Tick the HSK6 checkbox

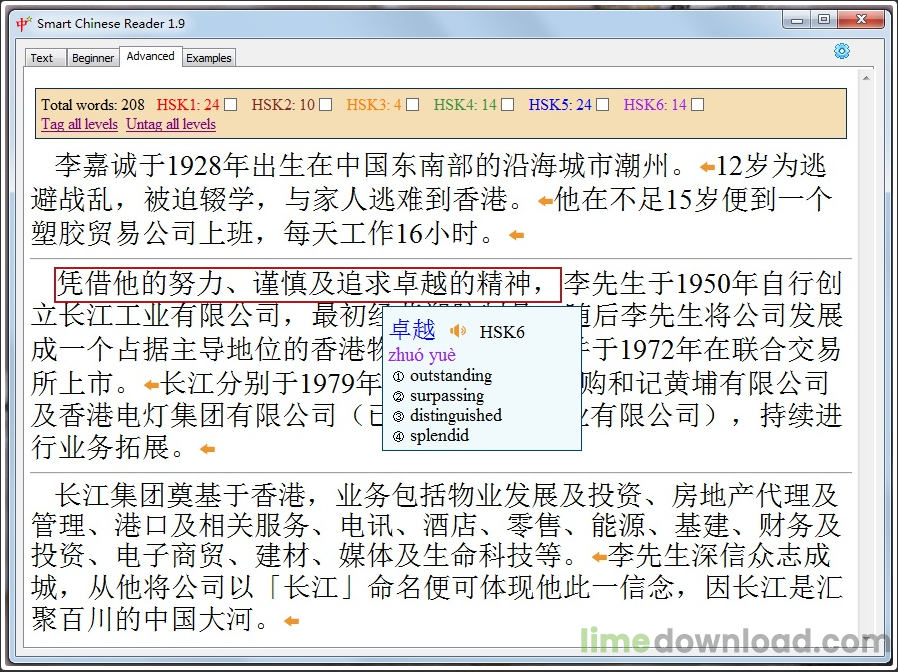698,105
